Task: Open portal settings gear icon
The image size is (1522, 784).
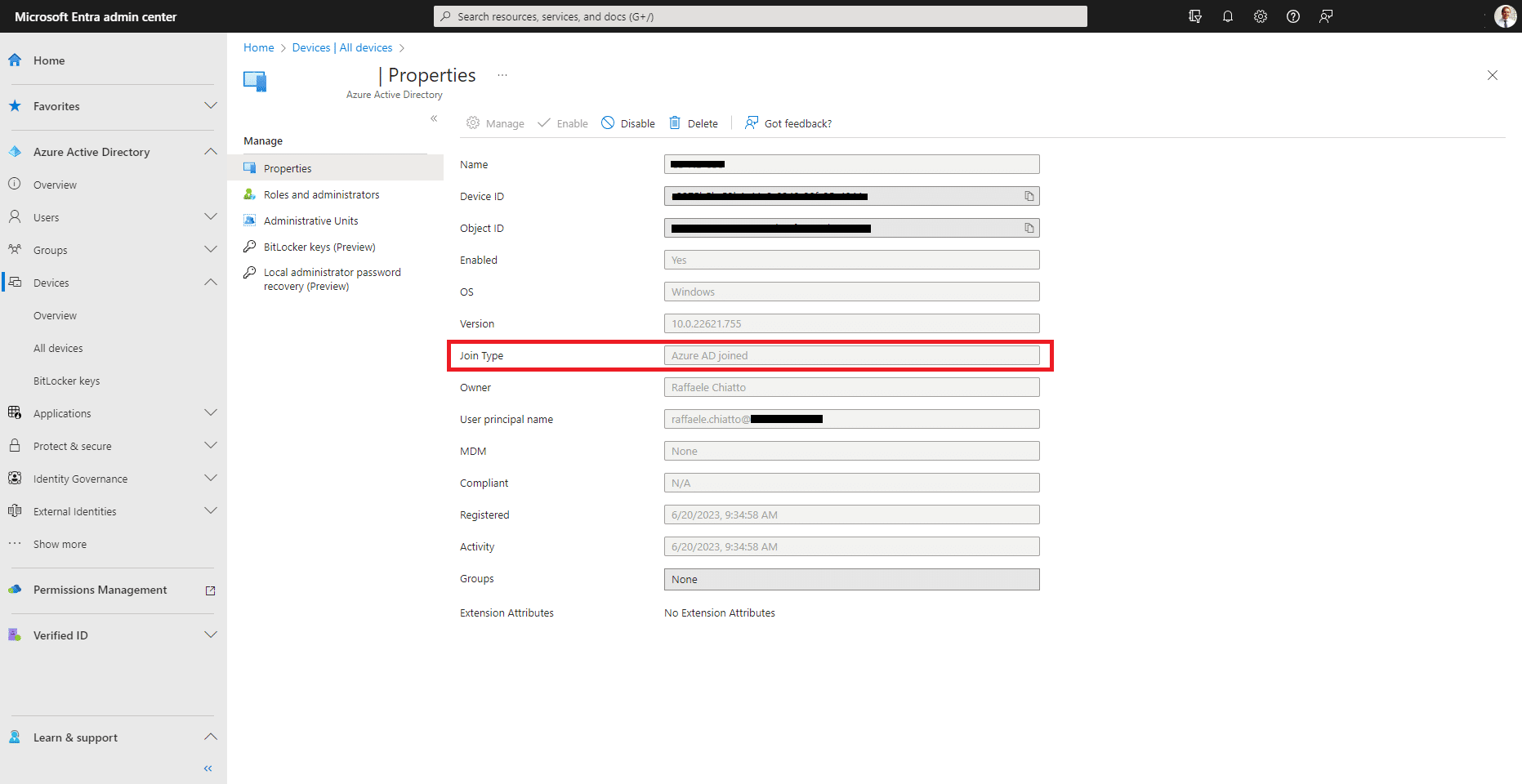Action: 1261,16
